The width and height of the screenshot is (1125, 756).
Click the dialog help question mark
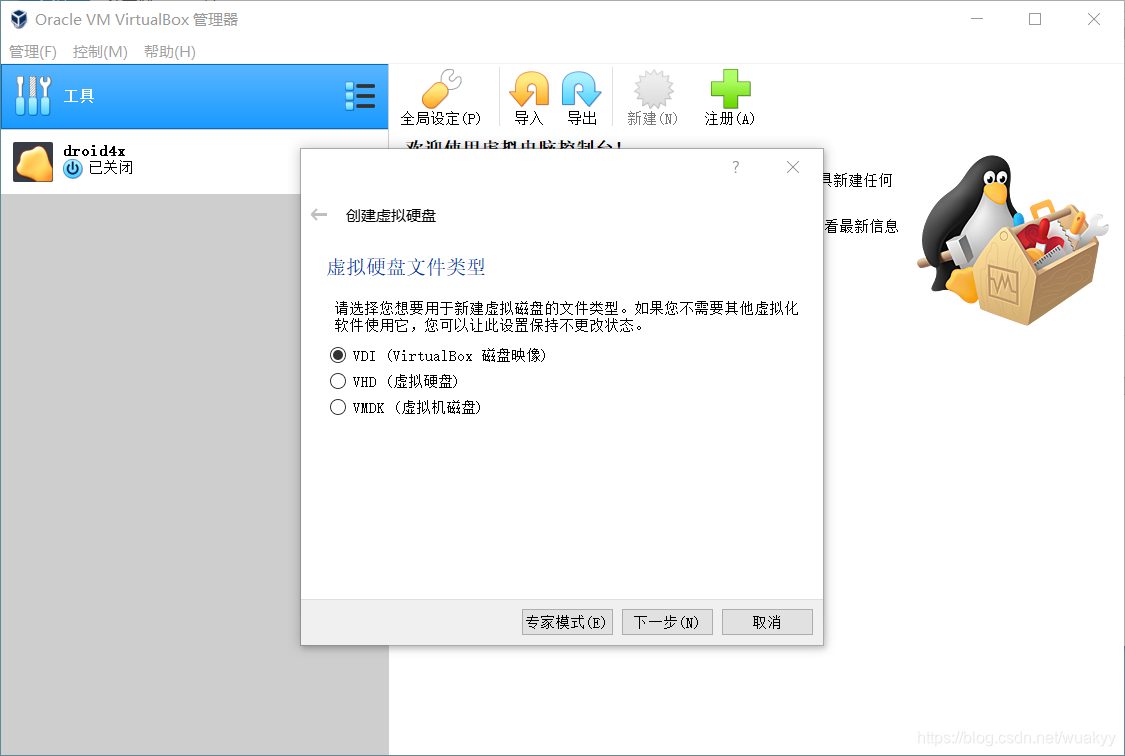point(735,167)
